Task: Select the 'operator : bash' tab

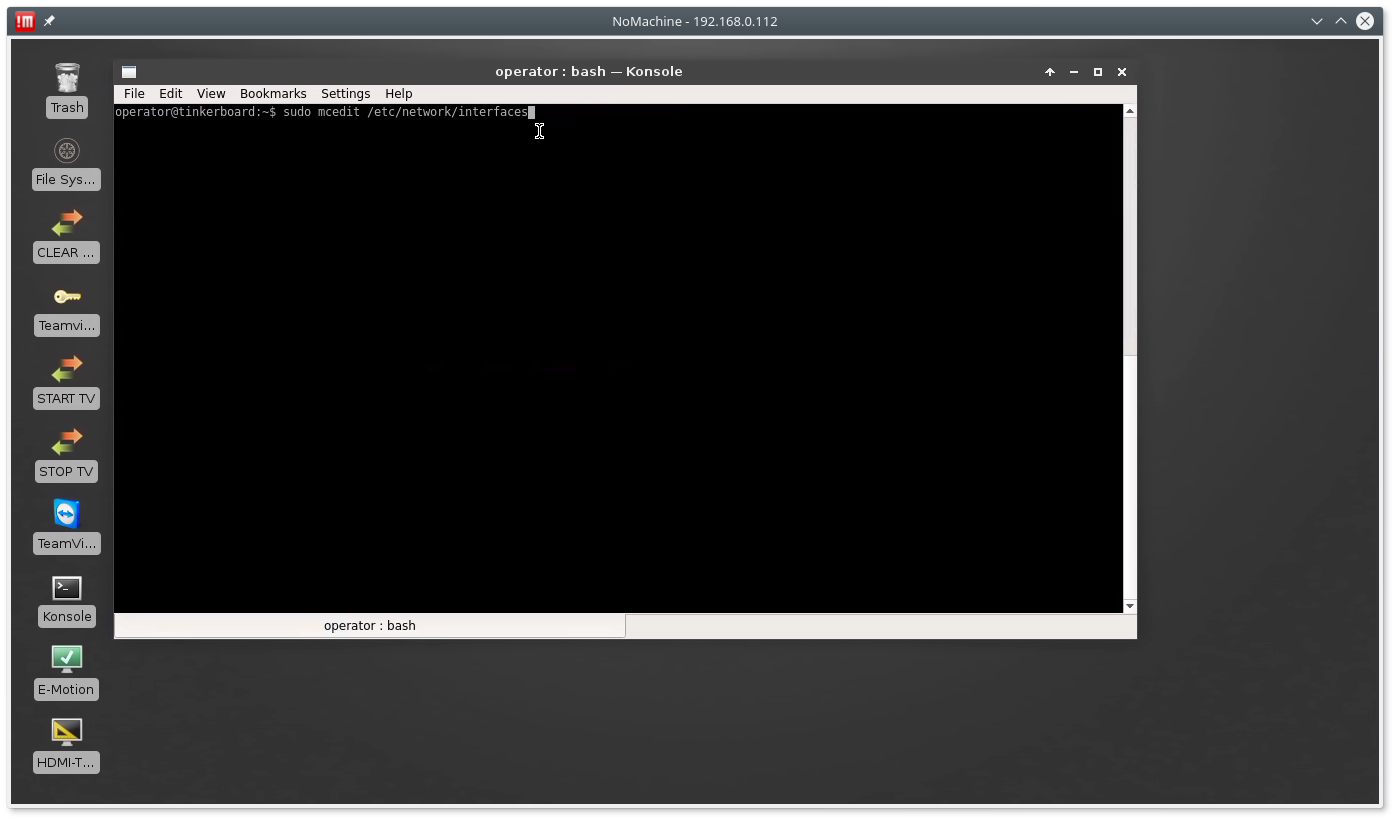Action: (370, 626)
